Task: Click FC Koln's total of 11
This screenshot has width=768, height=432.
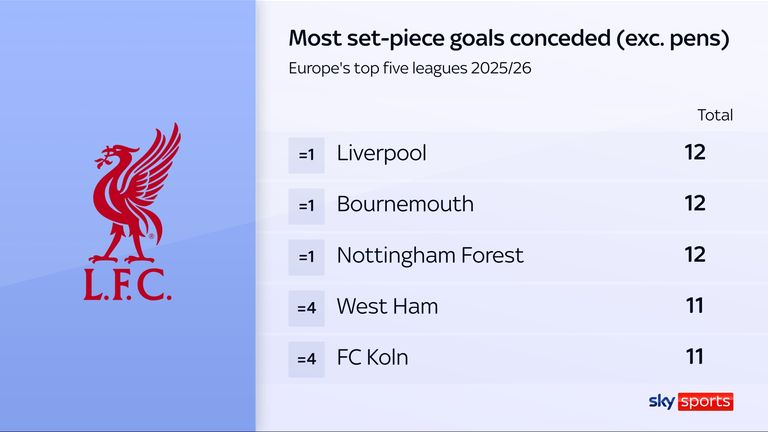Action: click(x=694, y=357)
